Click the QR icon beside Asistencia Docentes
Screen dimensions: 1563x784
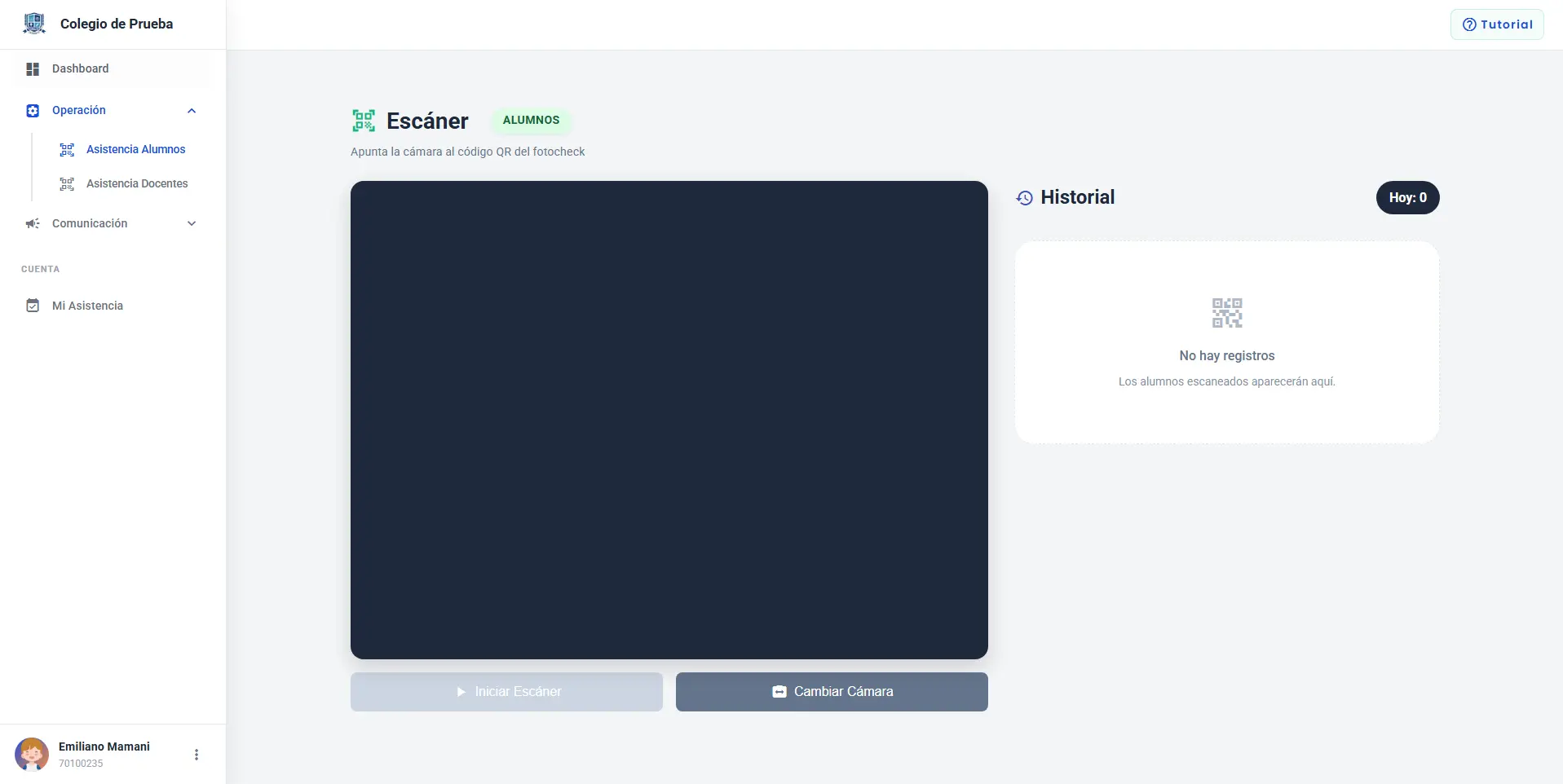click(x=67, y=184)
